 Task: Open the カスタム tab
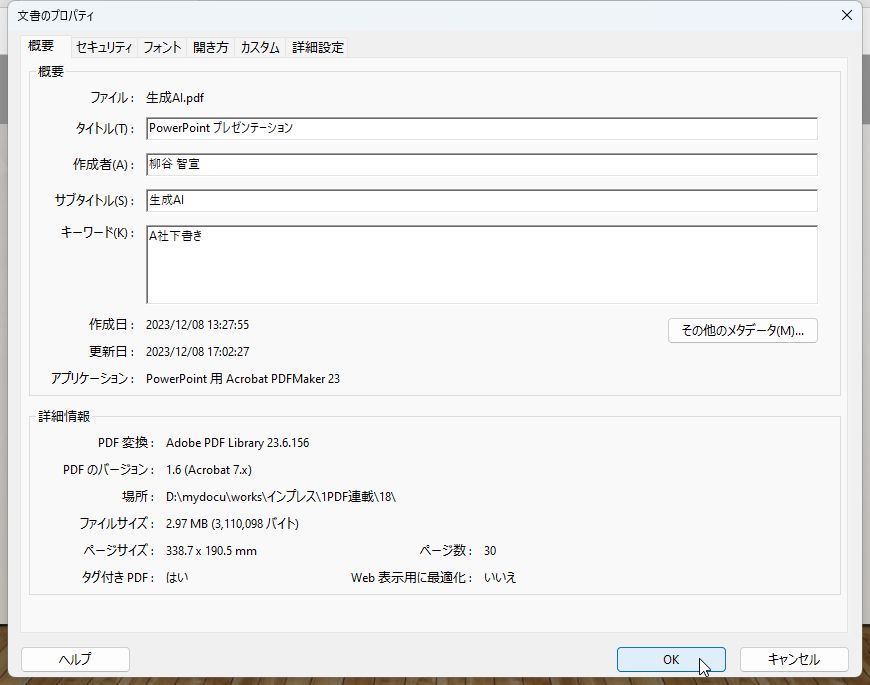click(x=259, y=47)
